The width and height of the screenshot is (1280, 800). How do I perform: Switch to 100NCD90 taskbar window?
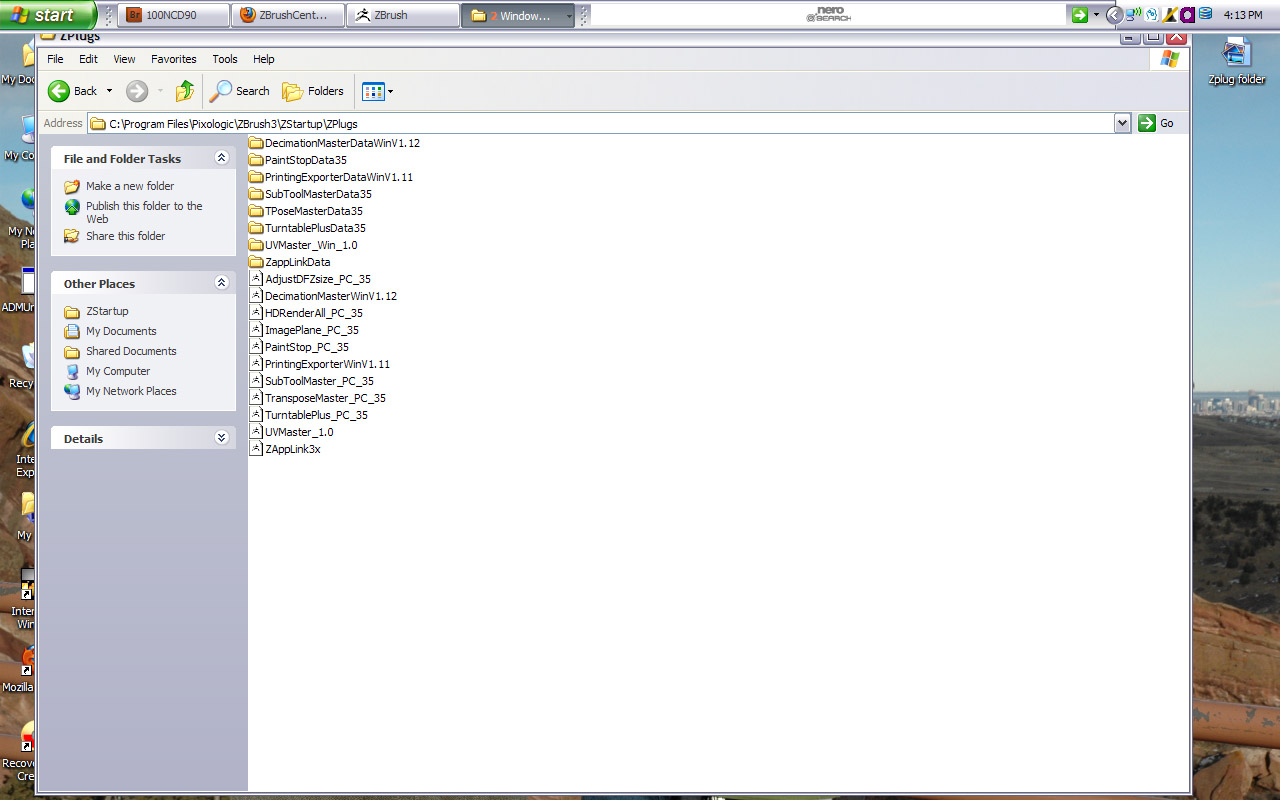174,15
